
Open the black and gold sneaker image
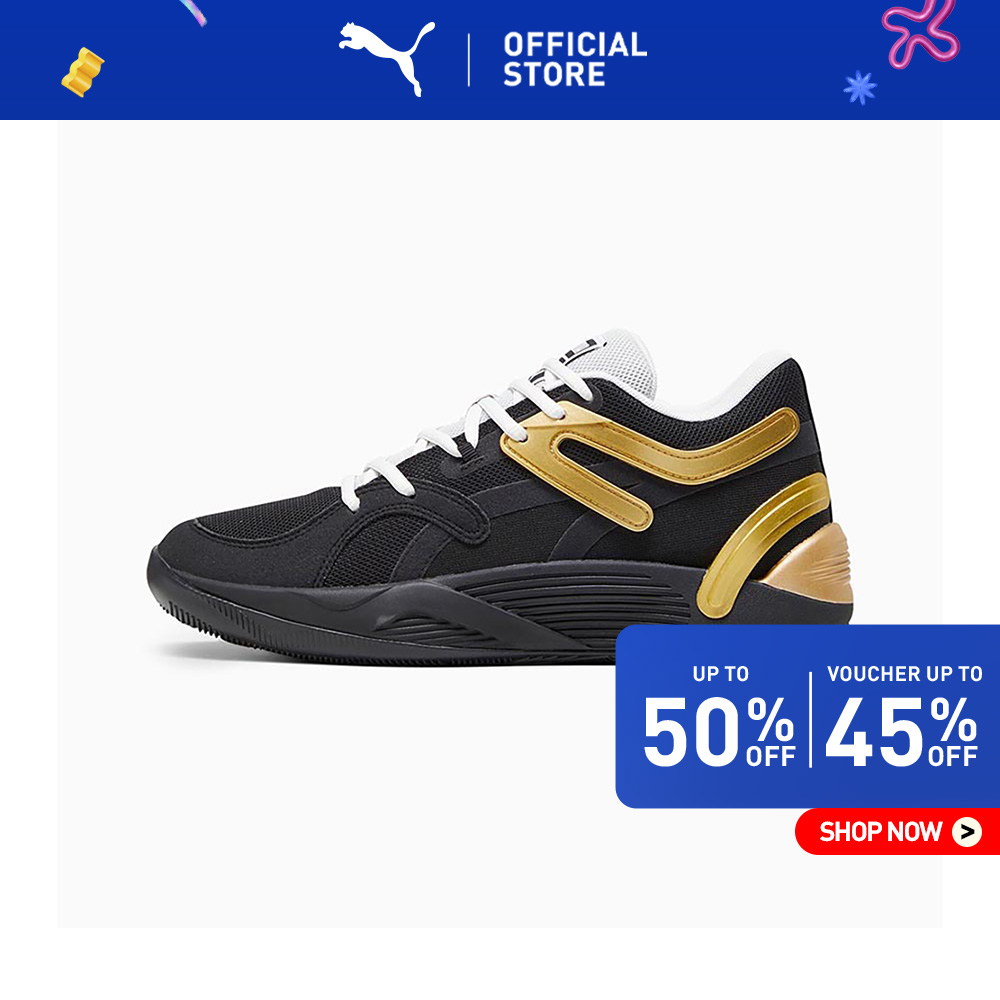(x=500, y=499)
